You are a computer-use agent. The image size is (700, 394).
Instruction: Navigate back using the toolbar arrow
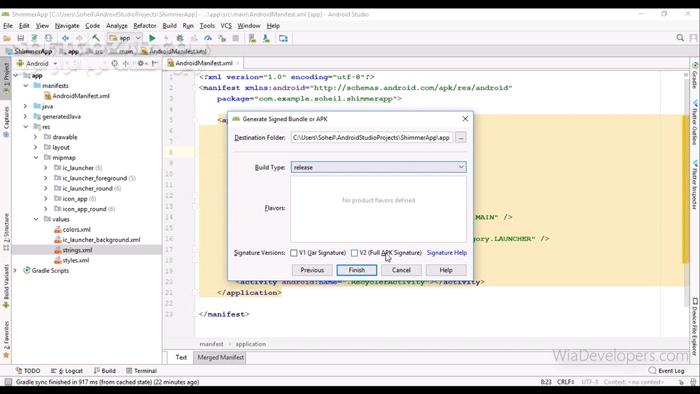[65, 38]
